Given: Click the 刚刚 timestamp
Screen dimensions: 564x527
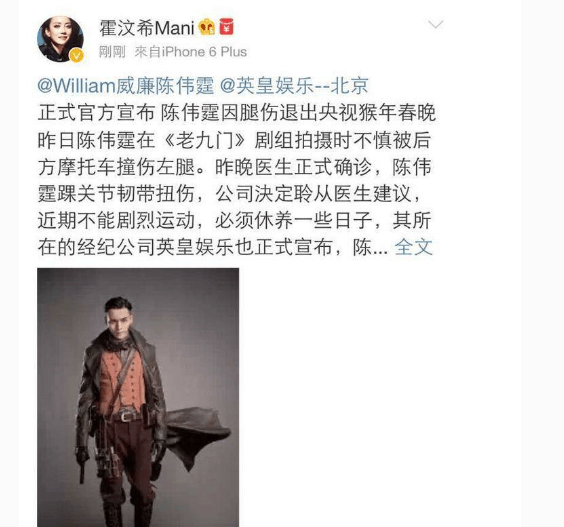Looking at the screenshot, I should tap(112, 52).
